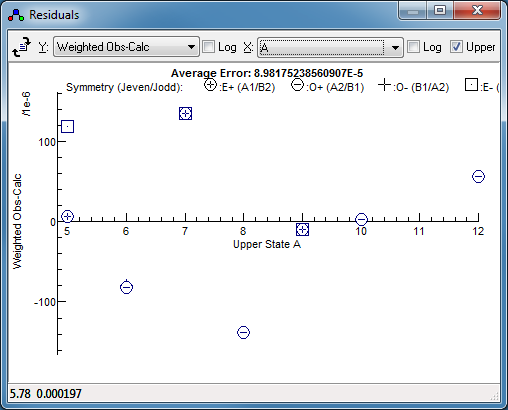Viewport: 508px width, 410px height.
Task: Click the X combo box input field
Action: pos(322,48)
